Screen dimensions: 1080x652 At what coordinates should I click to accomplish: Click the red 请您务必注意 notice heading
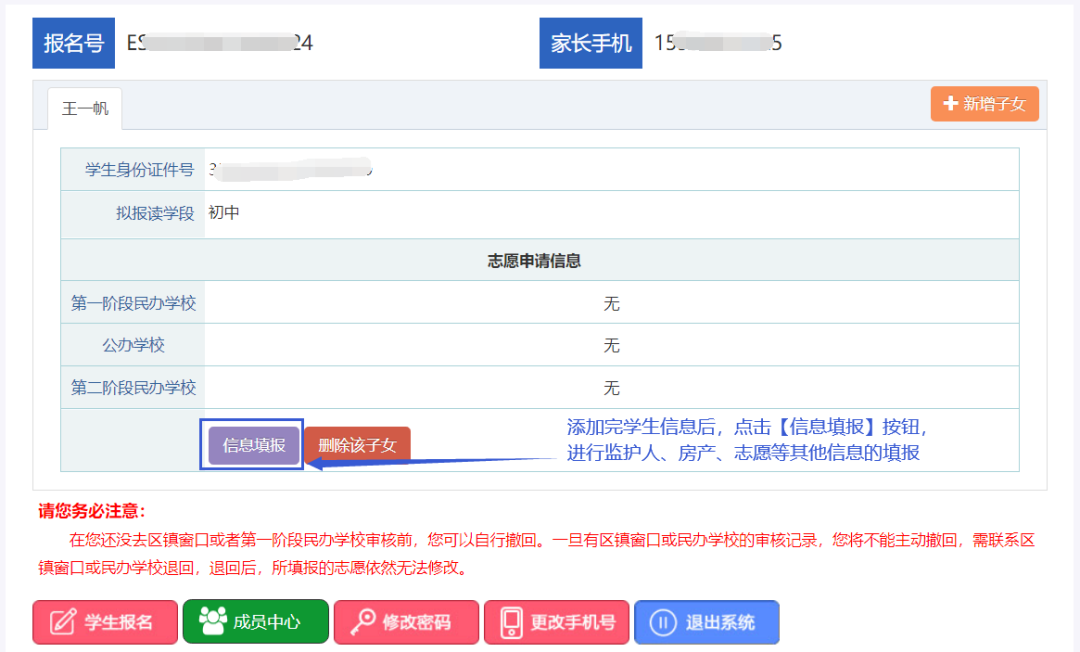[92, 511]
